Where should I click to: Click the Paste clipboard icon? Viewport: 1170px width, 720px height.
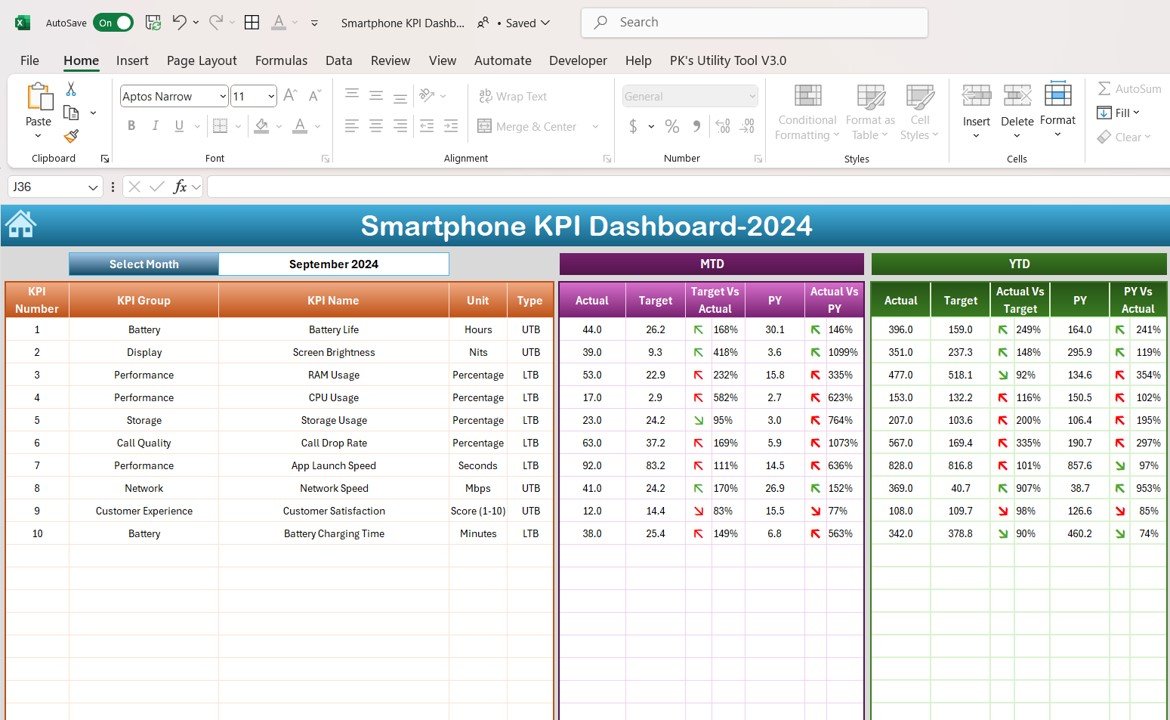coord(38,97)
